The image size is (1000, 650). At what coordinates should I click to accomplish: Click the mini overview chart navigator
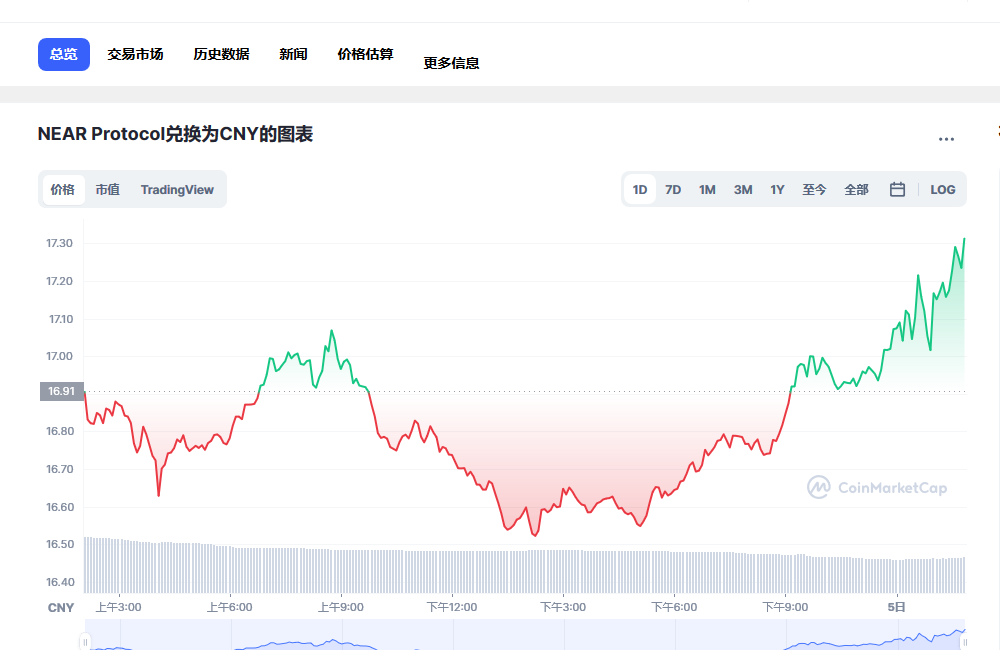click(x=524, y=635)
